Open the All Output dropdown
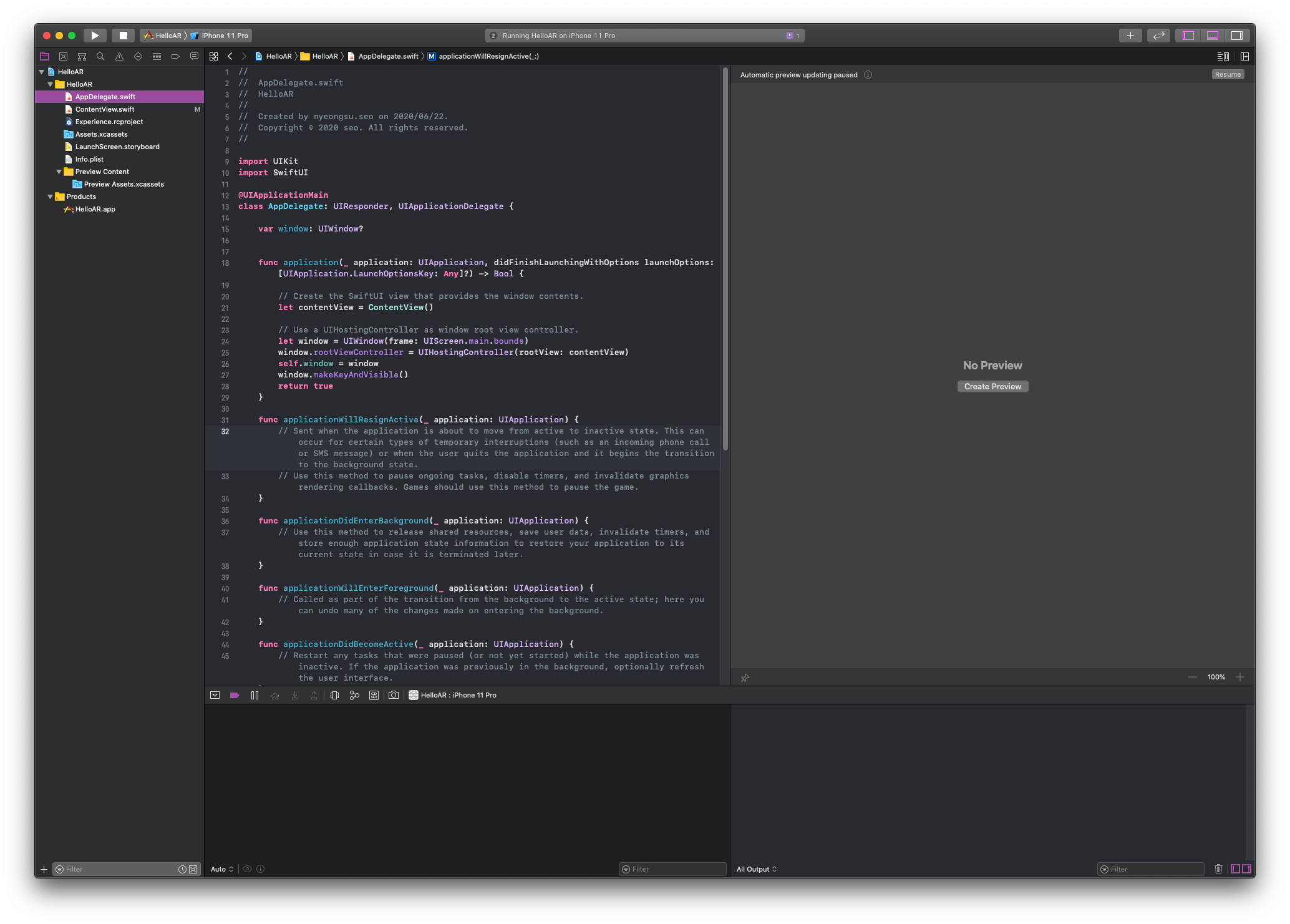The image size is (1290, 924). tap(756, 869)
